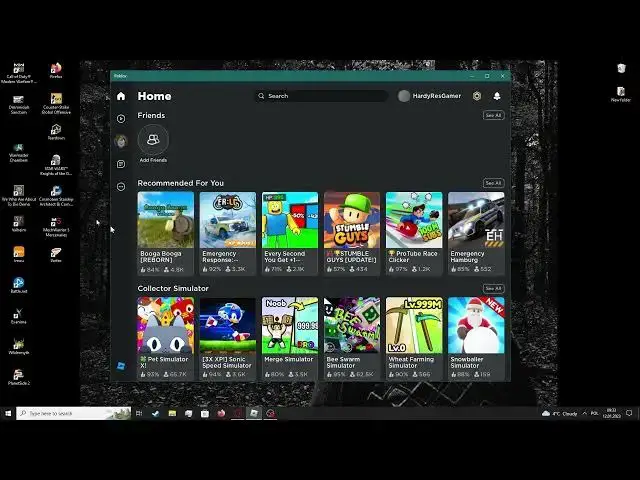Open STUMBLE GUYS [UPDATE!] game card
This screenshot has width=640, height=480.
352,233
